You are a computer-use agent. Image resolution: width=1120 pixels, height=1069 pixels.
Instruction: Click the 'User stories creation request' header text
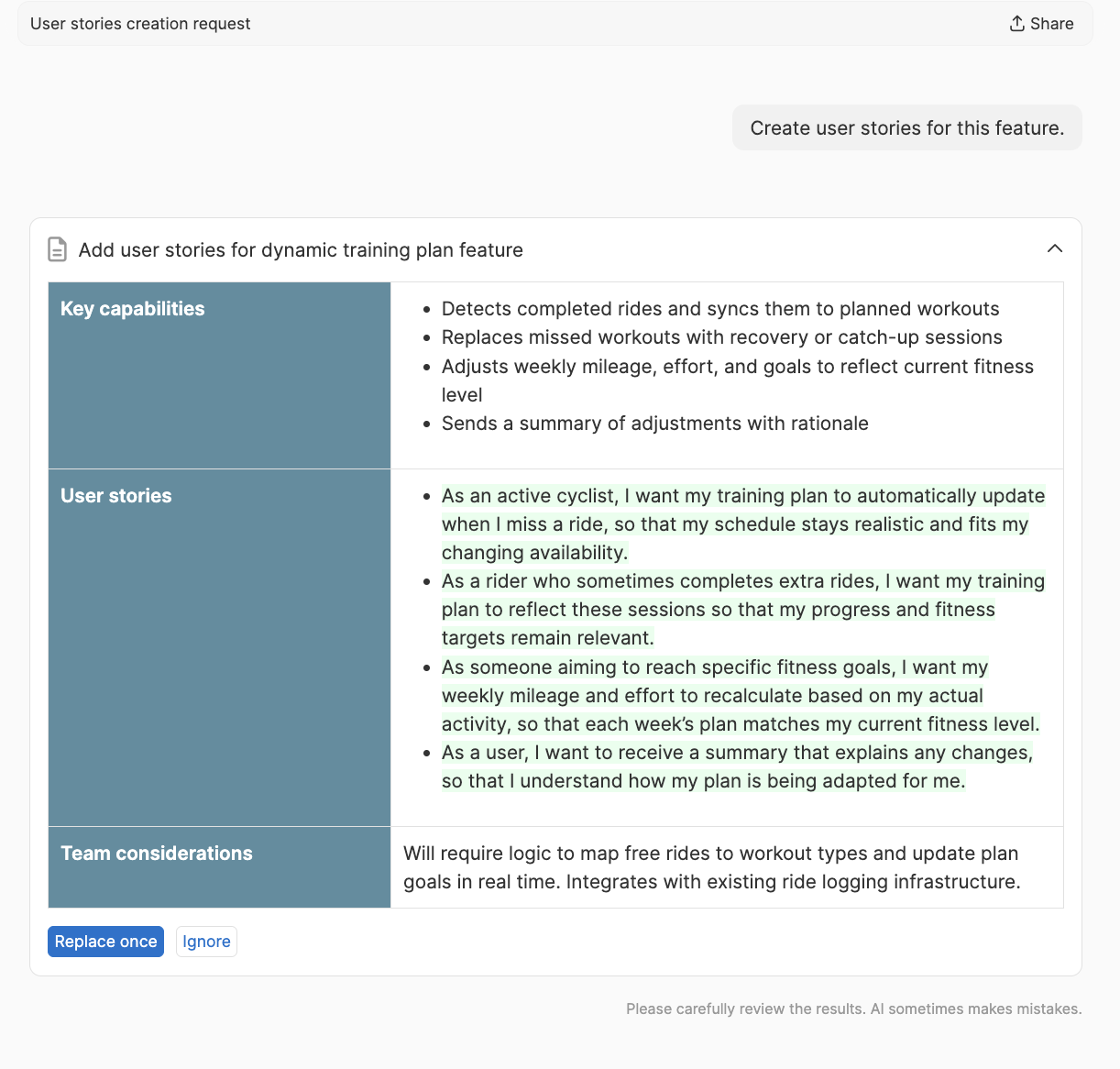(x=139, y=23)
